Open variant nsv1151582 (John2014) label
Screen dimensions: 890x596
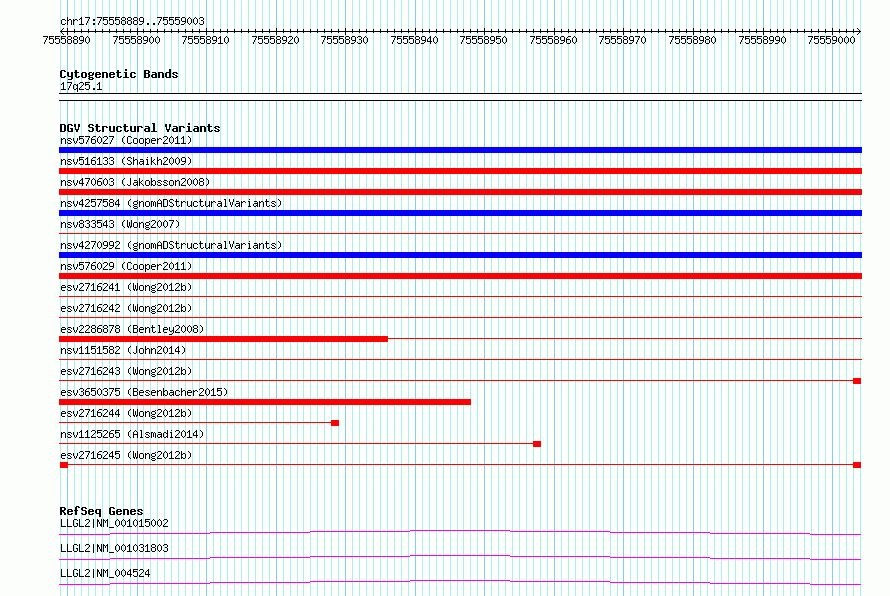(123, 350)
